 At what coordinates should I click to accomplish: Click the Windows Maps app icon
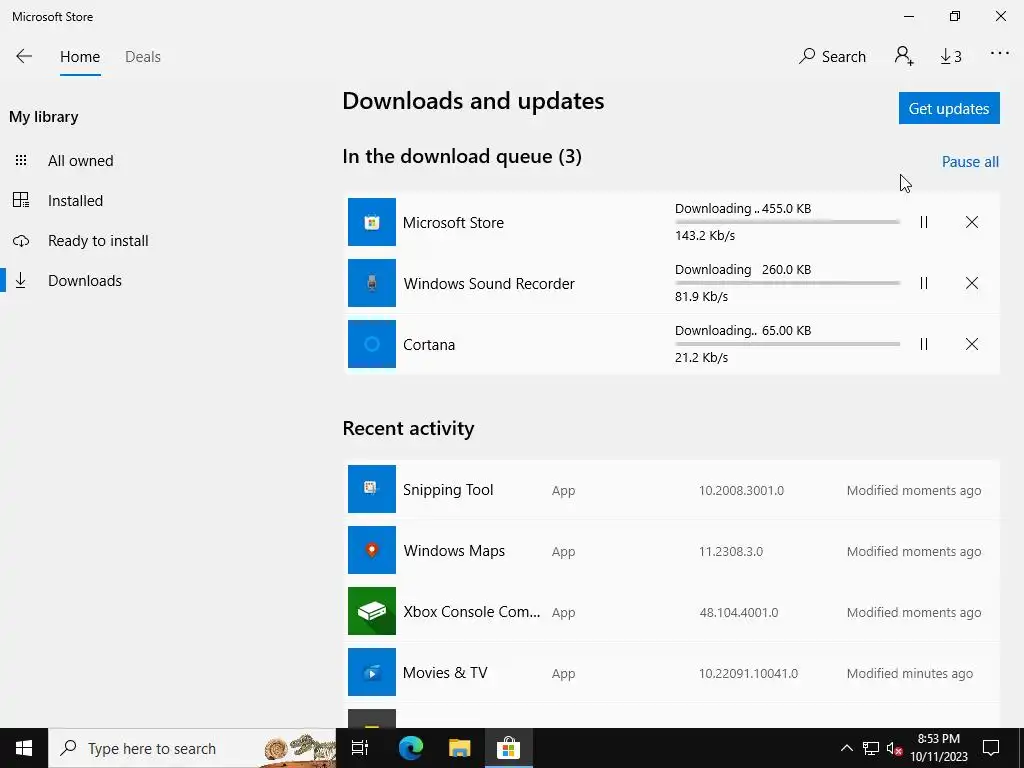[372, 550]
